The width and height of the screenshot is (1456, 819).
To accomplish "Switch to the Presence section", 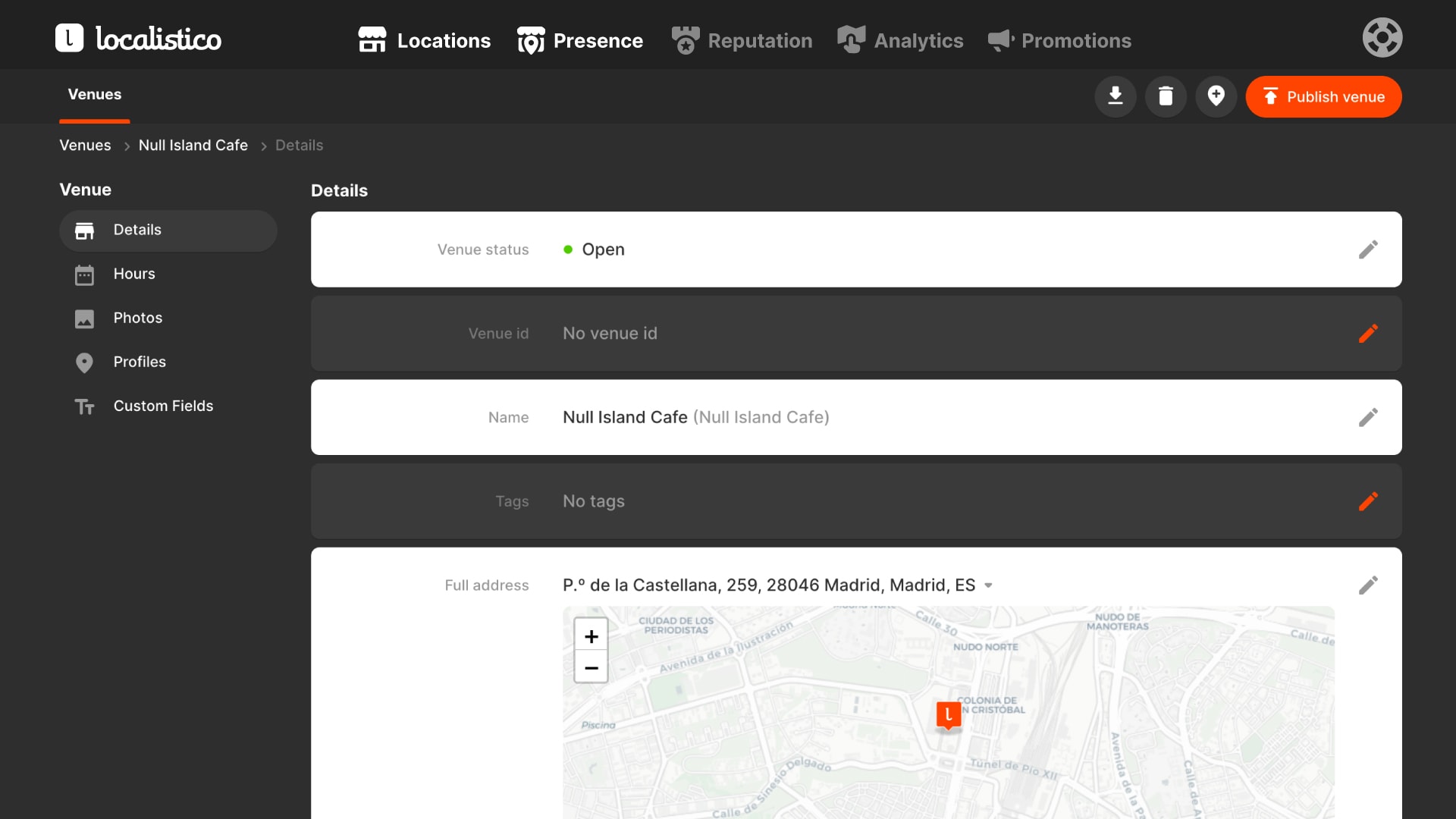I will coord(580,40).
